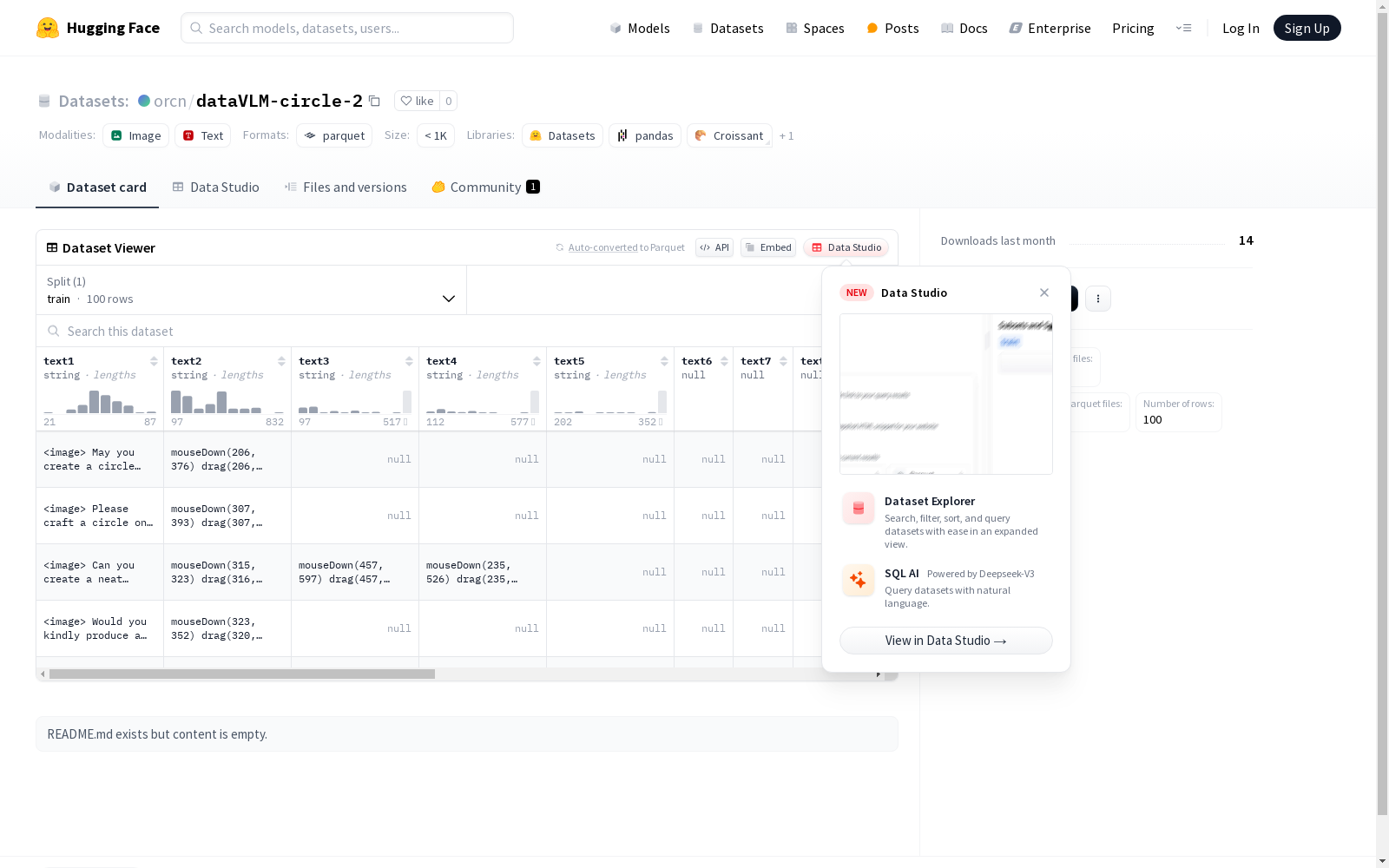Screen dimensions: 1389x868
Task: Expand the +1 more libraries
Action: pyautogui.click(x=787, y=135)
